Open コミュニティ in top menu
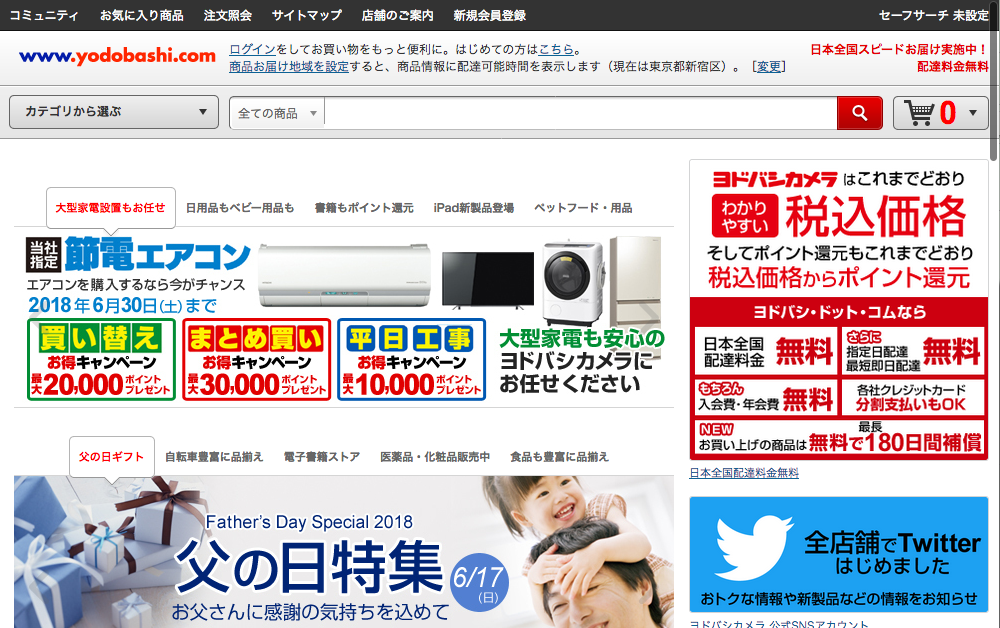 tap(43, 15)
